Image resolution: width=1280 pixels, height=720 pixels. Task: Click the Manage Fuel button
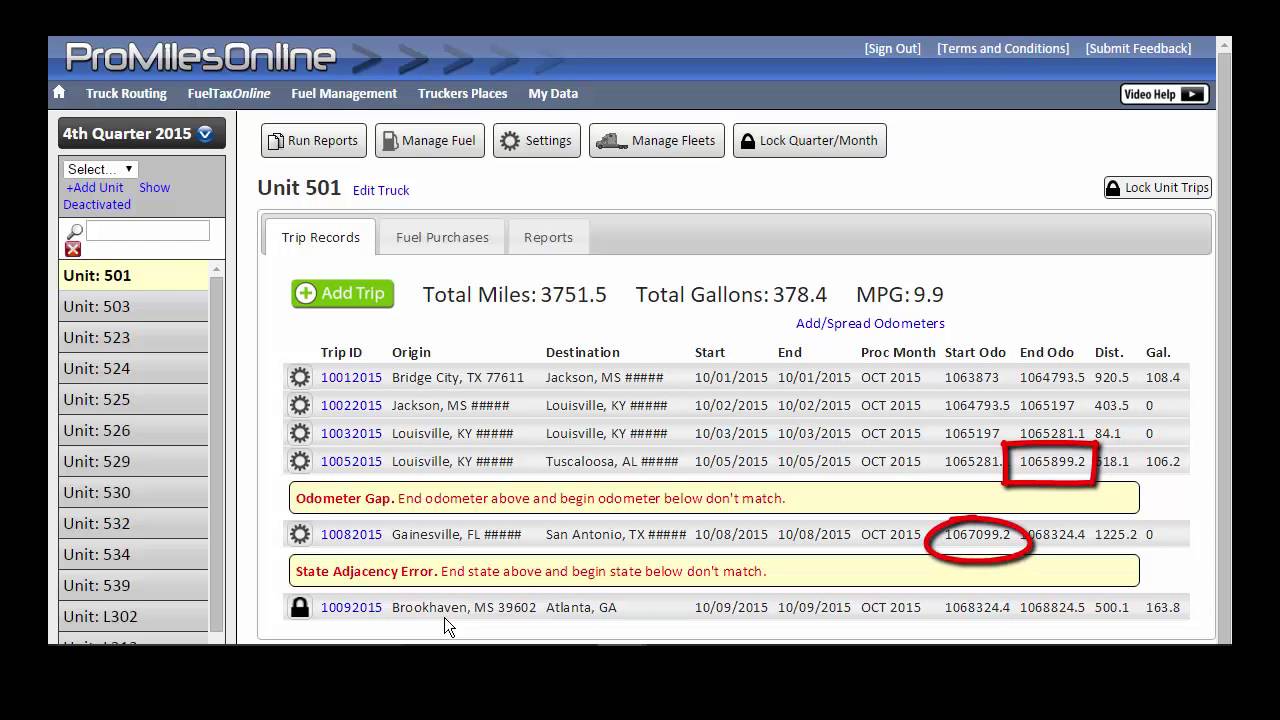point(430,141)
